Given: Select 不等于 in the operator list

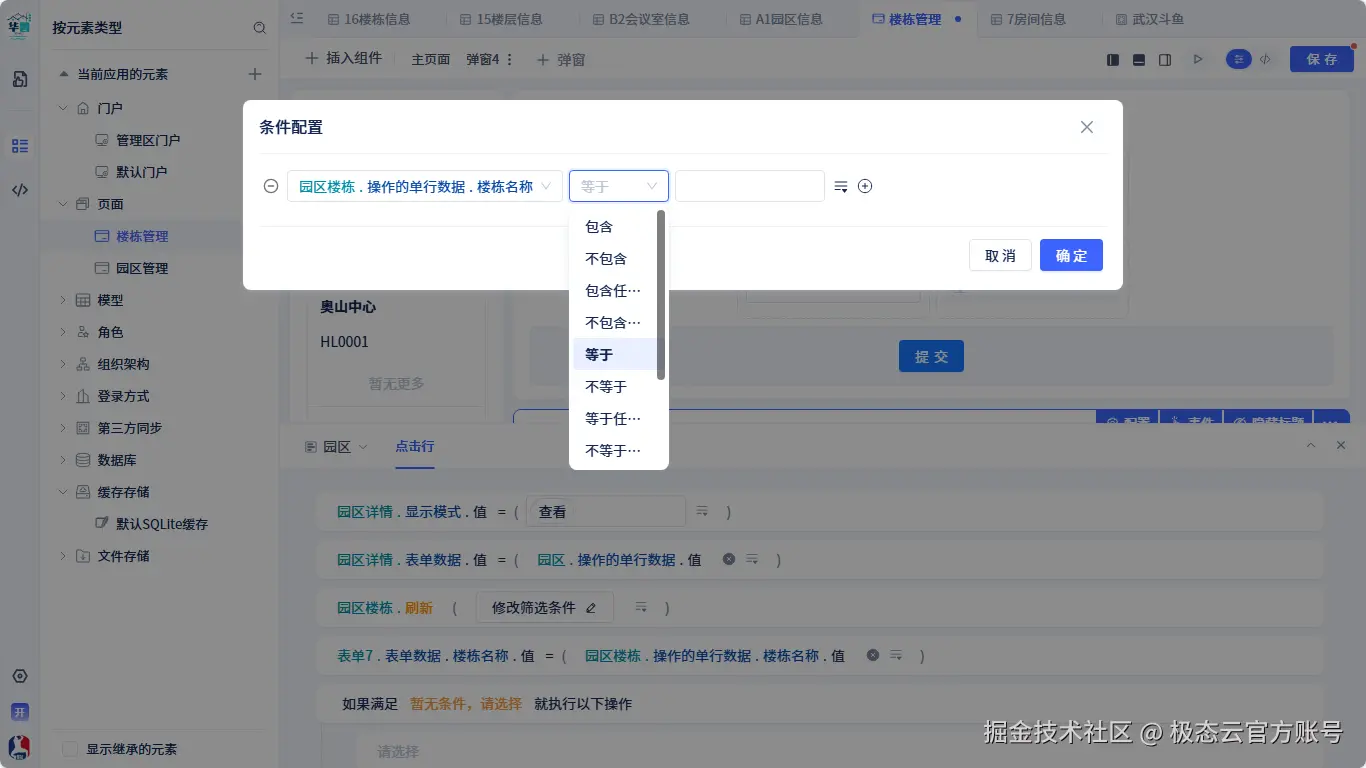Looking at the screenshot, I should 614,387.
